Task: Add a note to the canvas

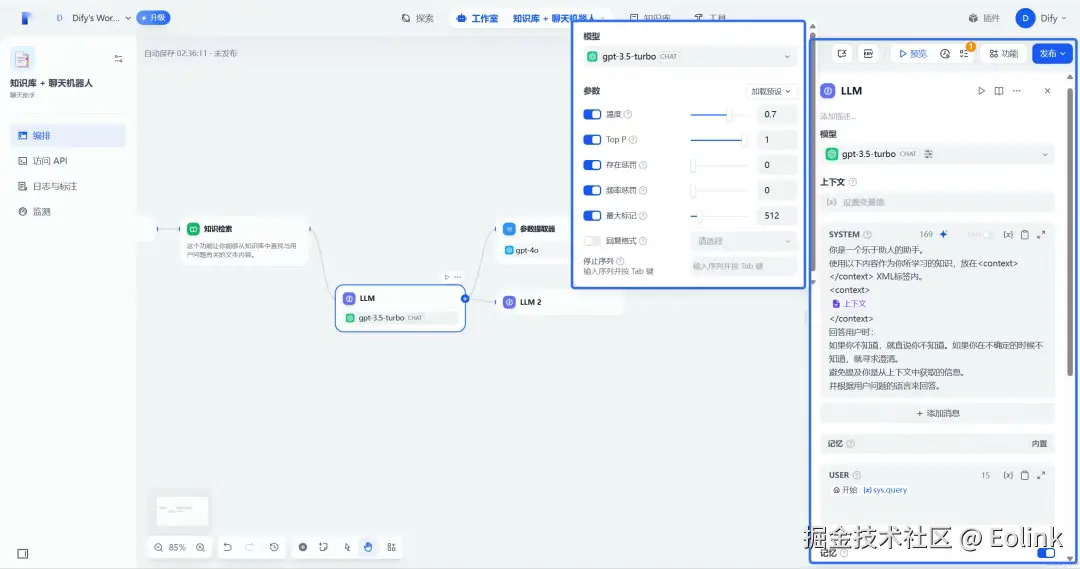Action: [323, 548]
